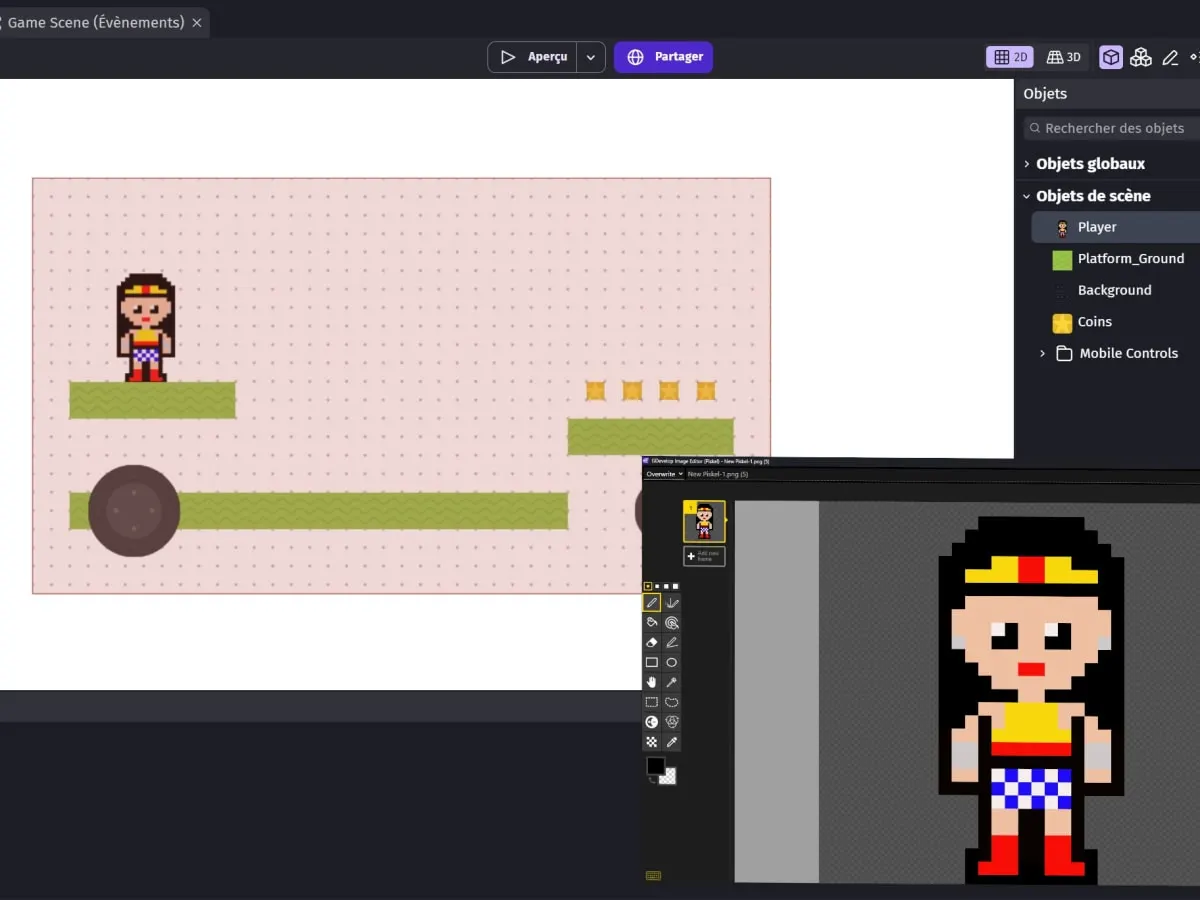This screenshot has height=900, width=1200.
Task: Launch the Aperçu preview
Action: click(533, 57)
